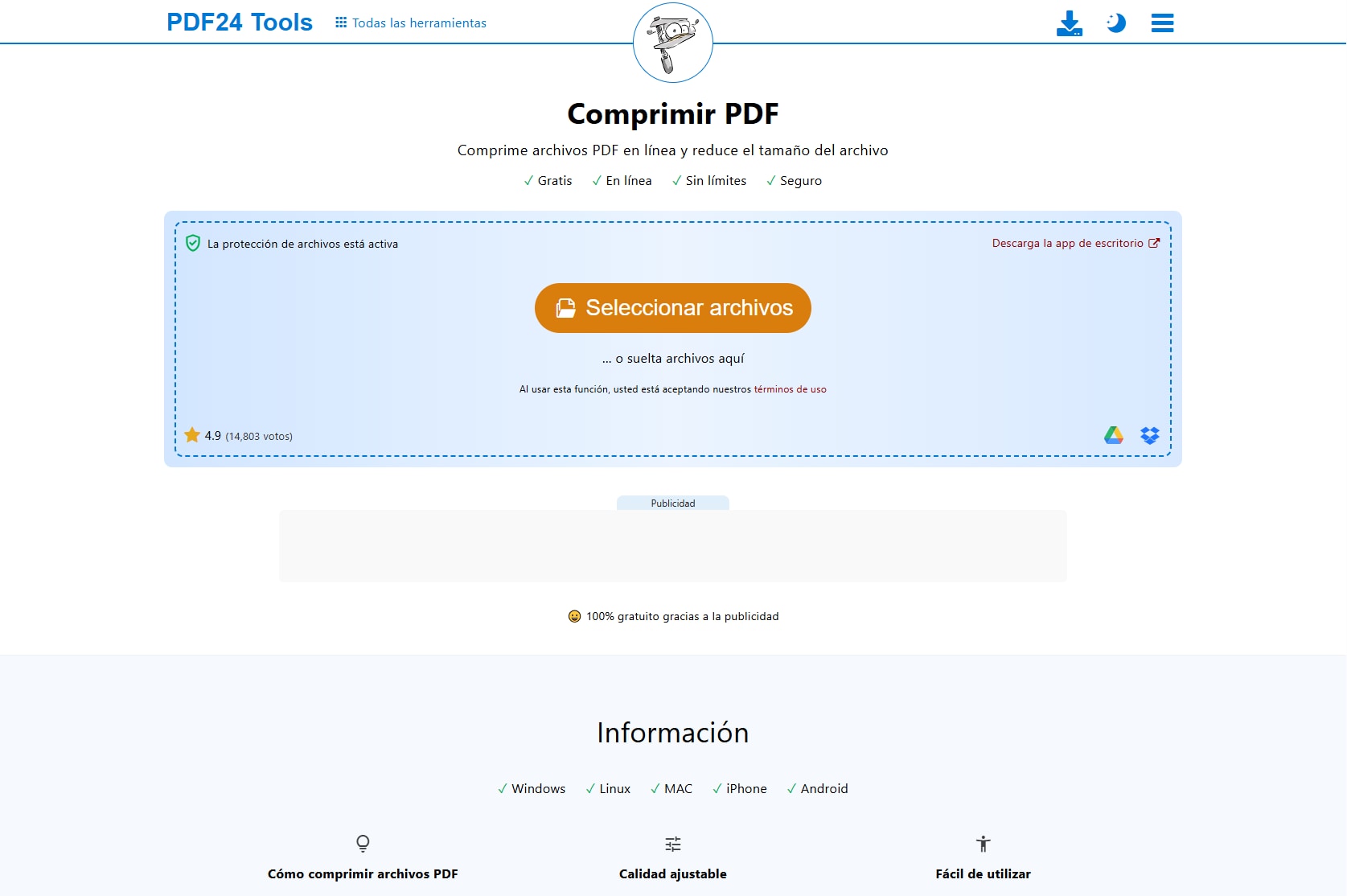Click '... o suelta archivos aquí' text
The width and height of the screenshot is (1347, 896).
(x=673, y=359)
